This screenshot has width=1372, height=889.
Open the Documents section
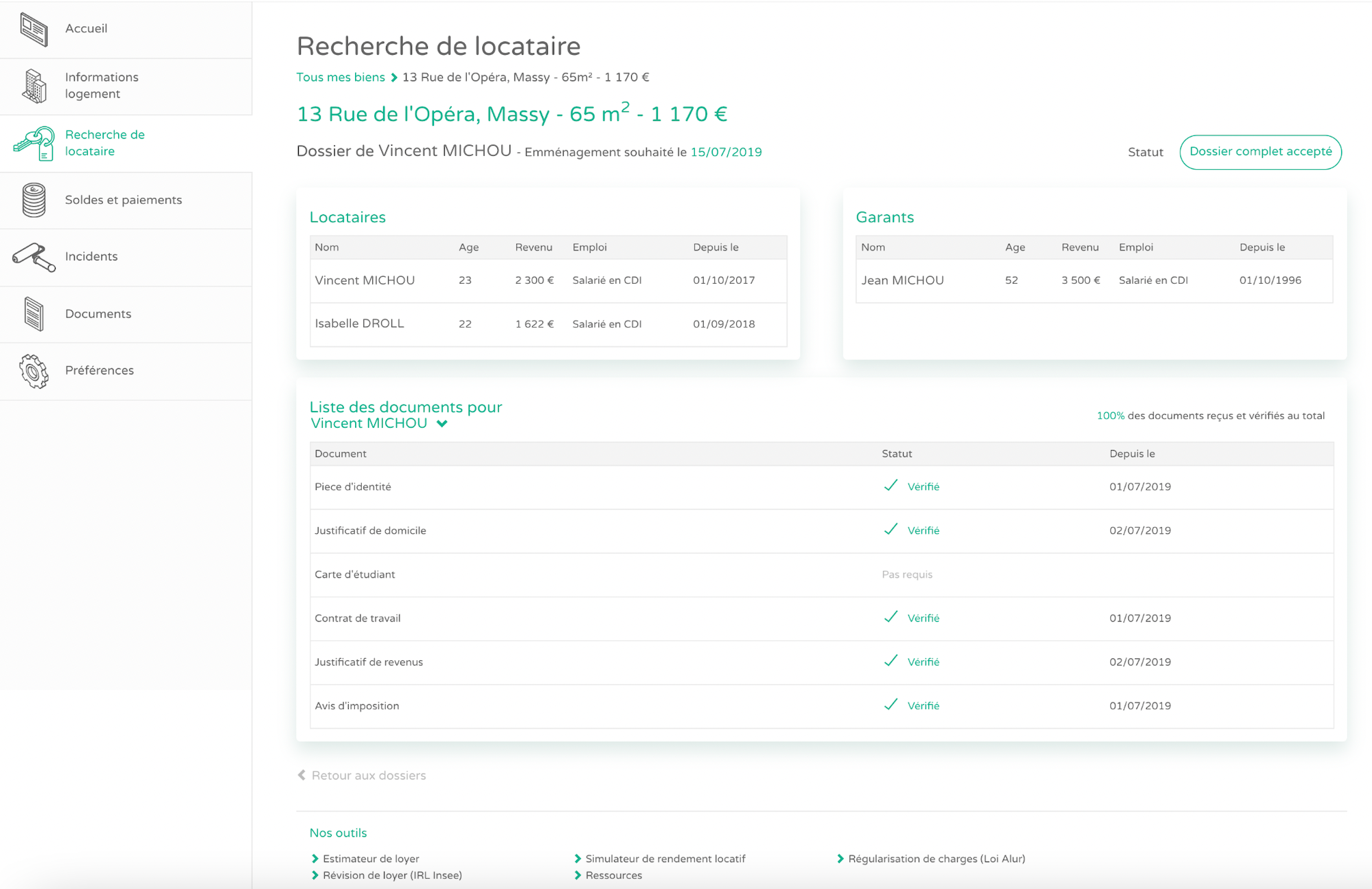tap(126, 314)
